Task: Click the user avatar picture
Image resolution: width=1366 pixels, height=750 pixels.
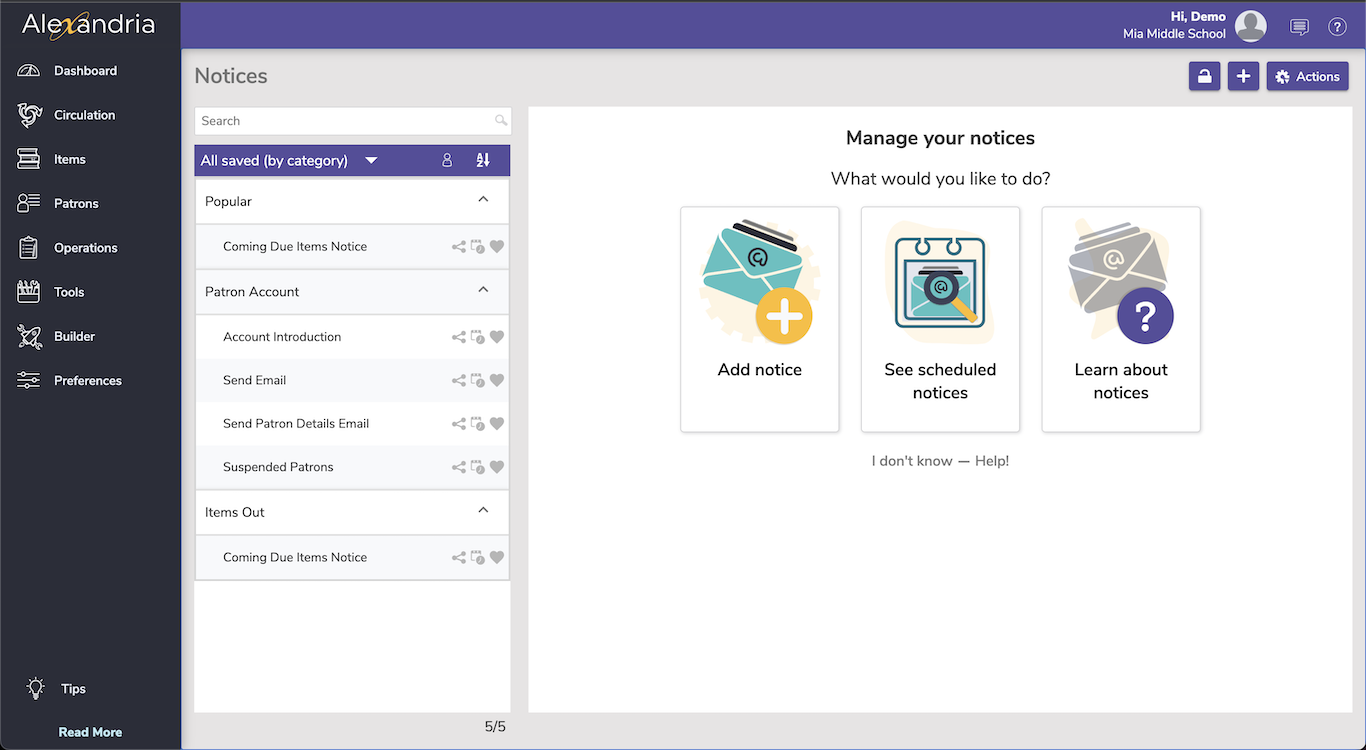Action: point(1251,26)
